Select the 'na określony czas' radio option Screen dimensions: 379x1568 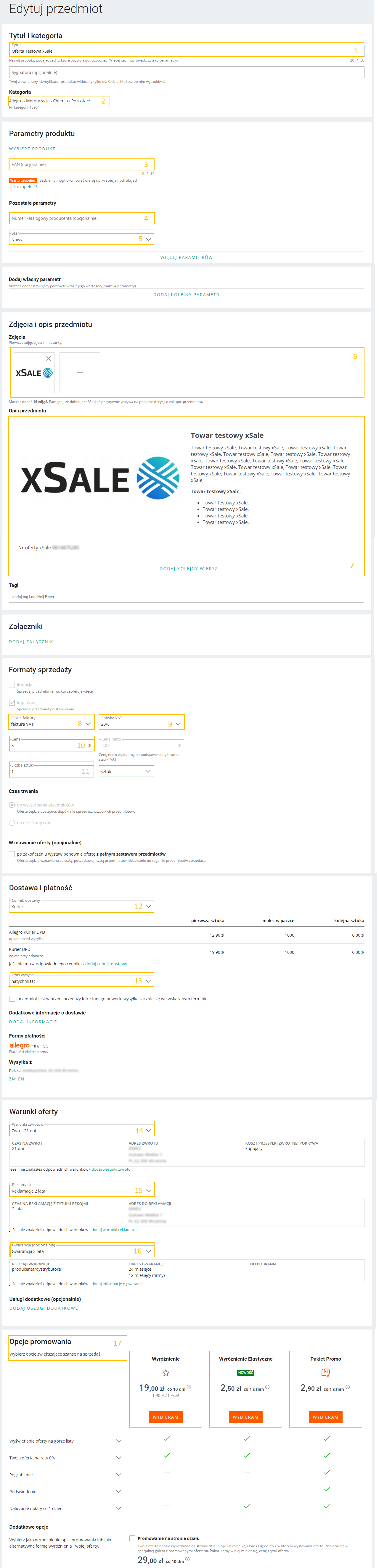pyautogui.click(x=12, y=823)
